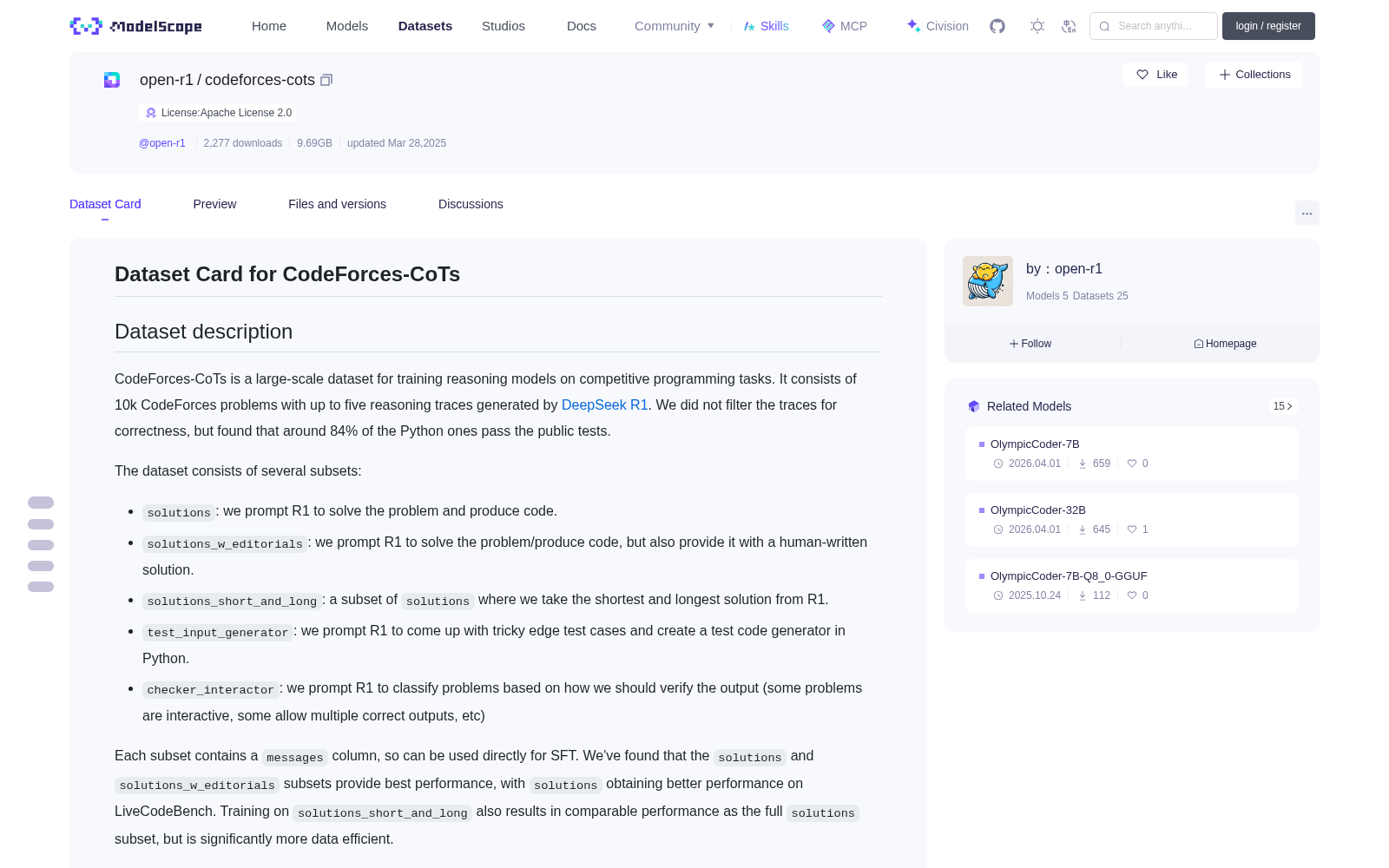Switch to the Preview tab
1389x868 pixels.
(x=214, y=204)
